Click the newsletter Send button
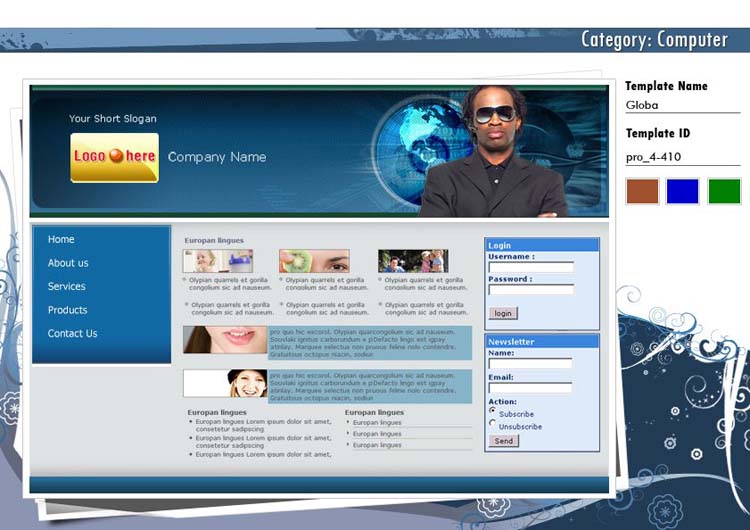The height and width of the screenshot is (530, 750). tap(503, 441)
